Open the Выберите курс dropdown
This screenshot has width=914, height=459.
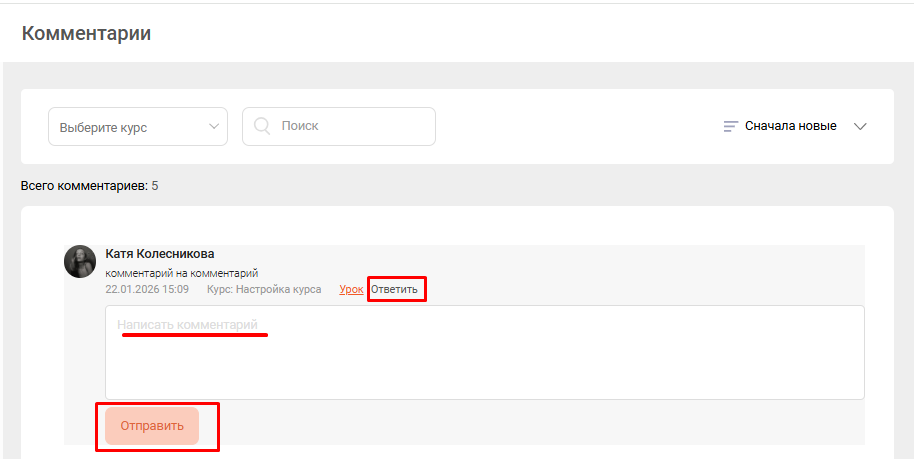(x=138, y=127)
